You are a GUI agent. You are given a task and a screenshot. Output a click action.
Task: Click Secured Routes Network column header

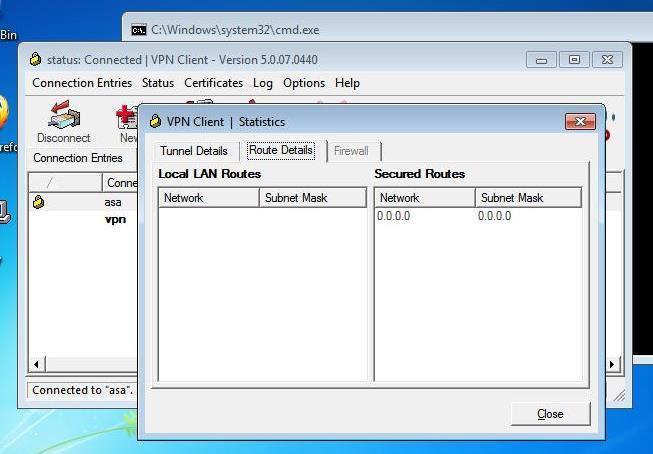click(x=424, y=198)
